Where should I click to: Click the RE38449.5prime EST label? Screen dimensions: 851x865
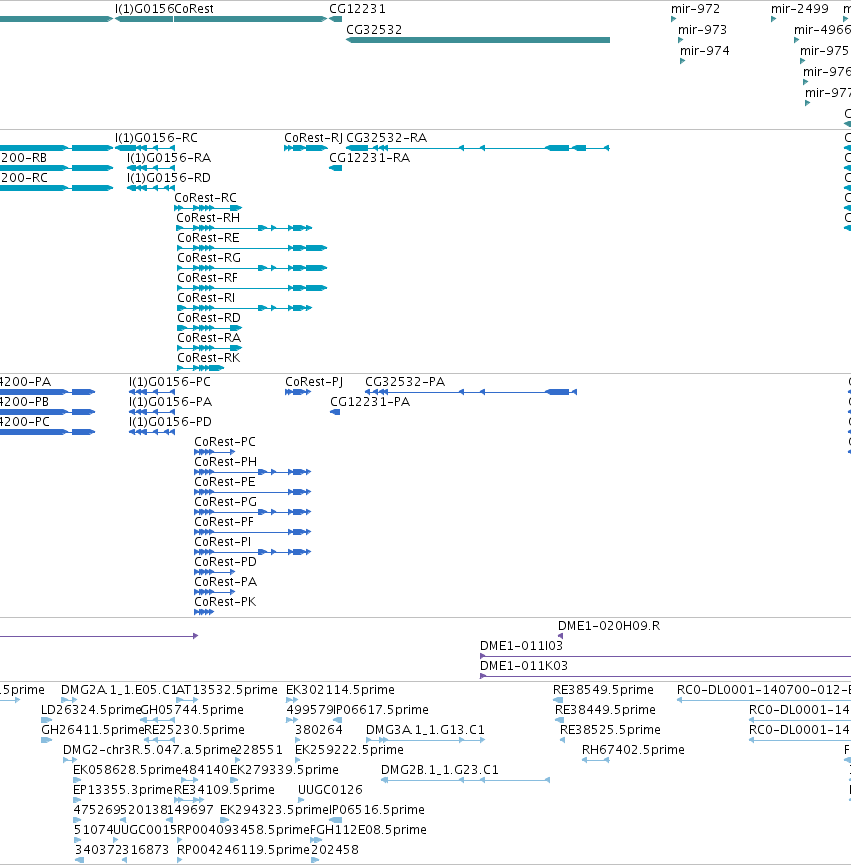(x=606, y=709)
